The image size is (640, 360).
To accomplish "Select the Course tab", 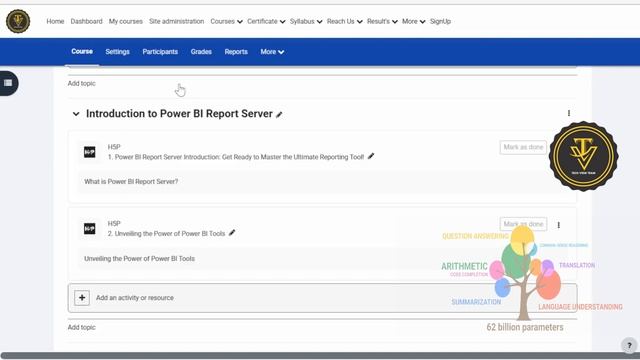I will [x=82, y=51].
